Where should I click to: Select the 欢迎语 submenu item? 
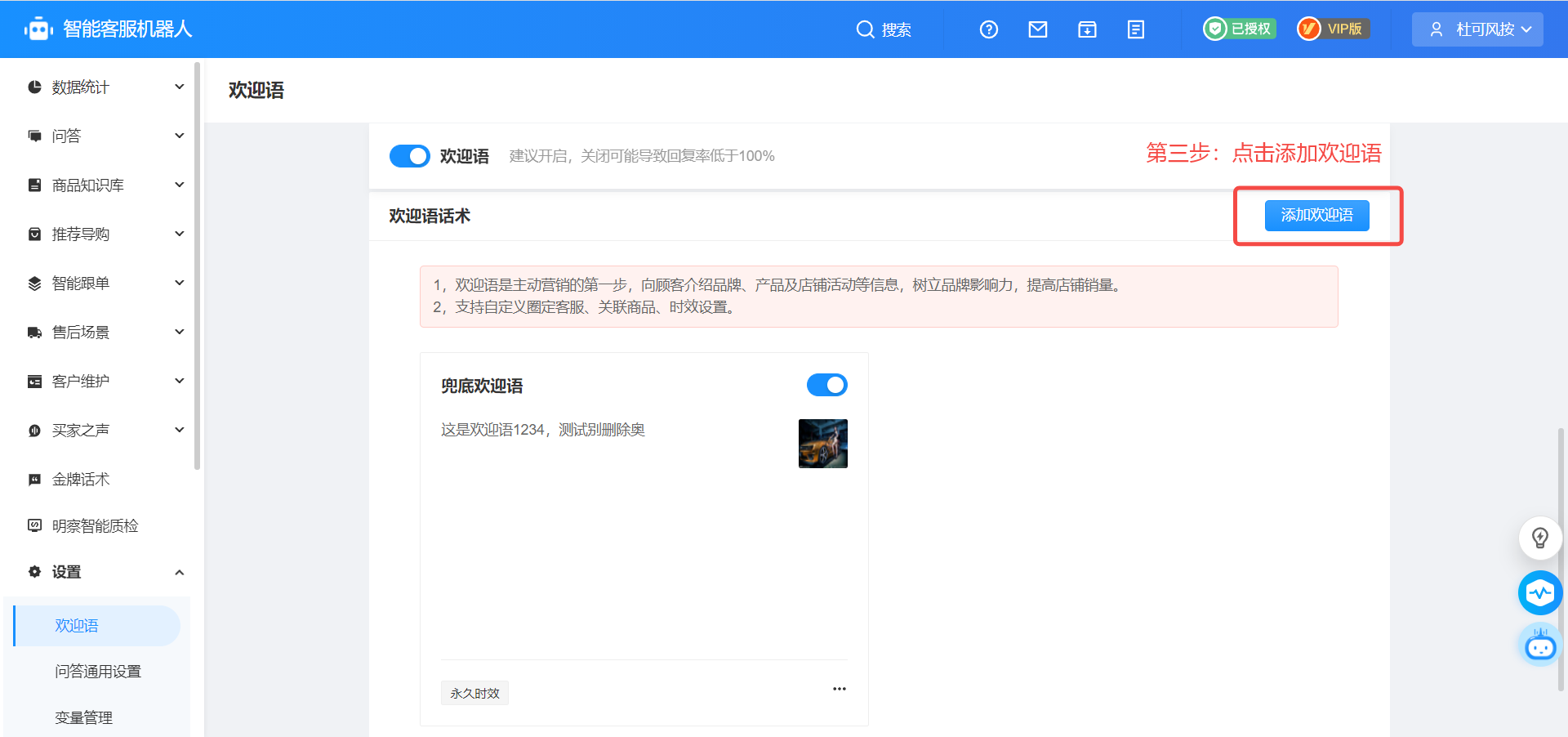97,626
